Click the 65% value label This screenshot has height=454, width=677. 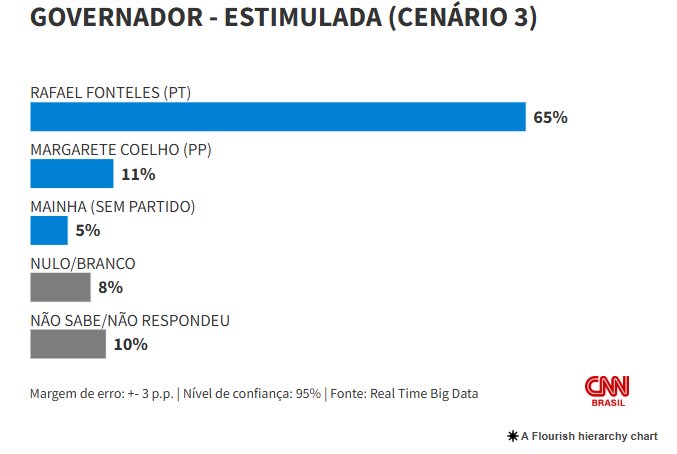click(550, 118)
